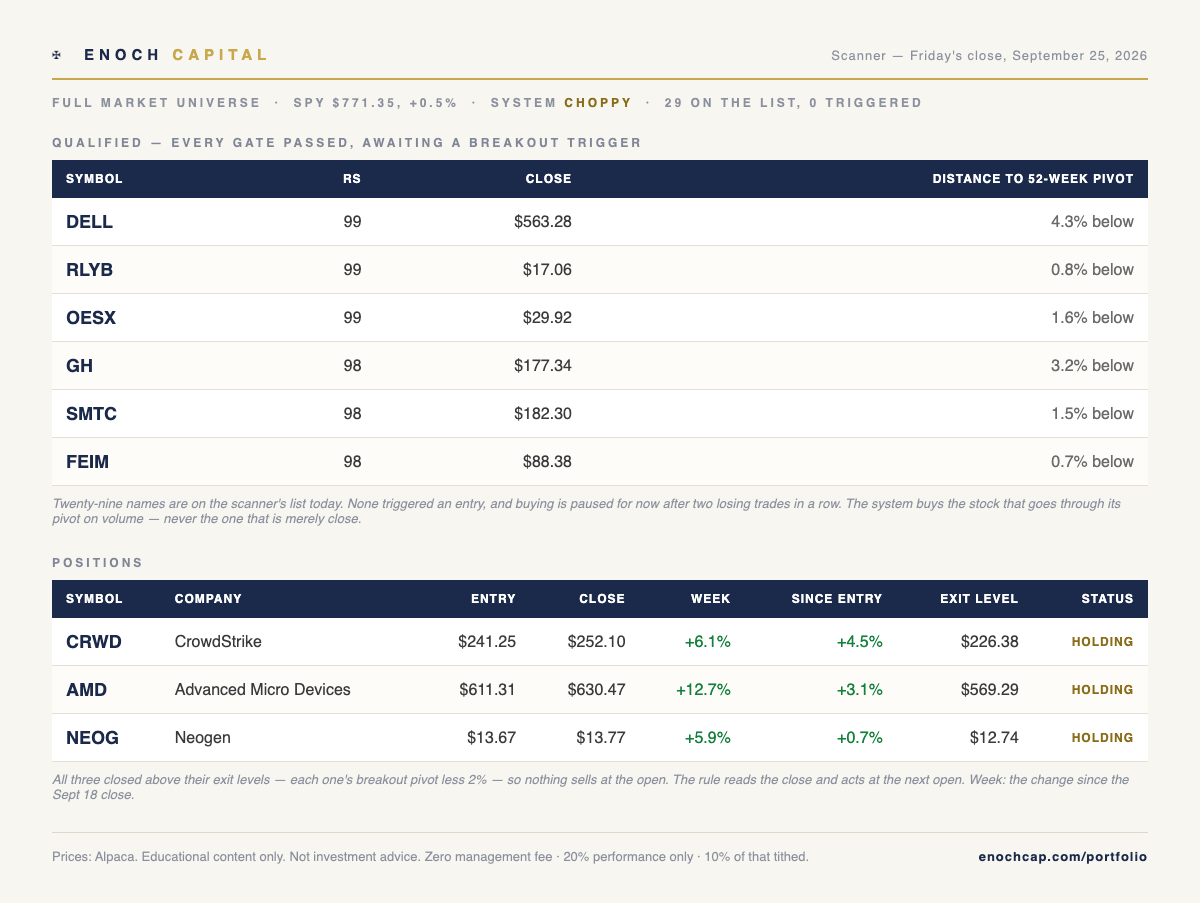
Task: Select the GH symbol cell
Action: (x=79, y=366)
